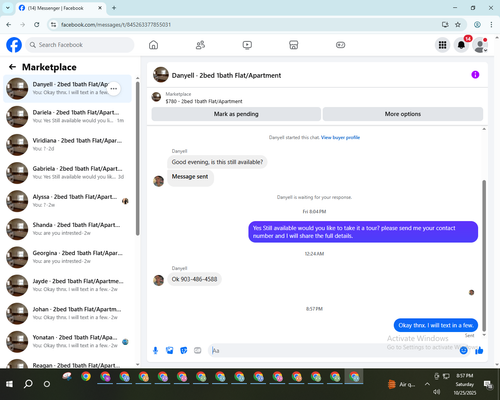
Task: Open the Menu grid icon
Action: tap(442, 45)
